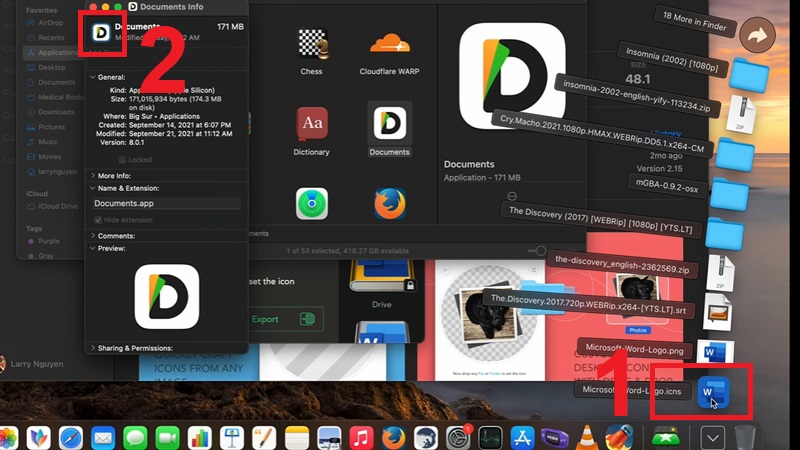Open the purple game console Dock icon
Screen dimensions: 800x450
point(554,438)
